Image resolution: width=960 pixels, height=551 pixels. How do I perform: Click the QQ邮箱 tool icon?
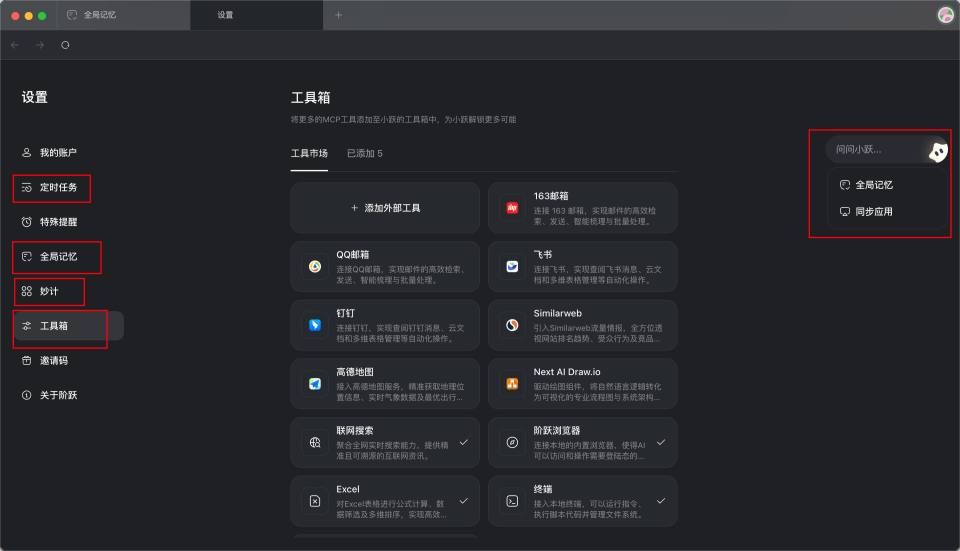(x=315, y=266)
